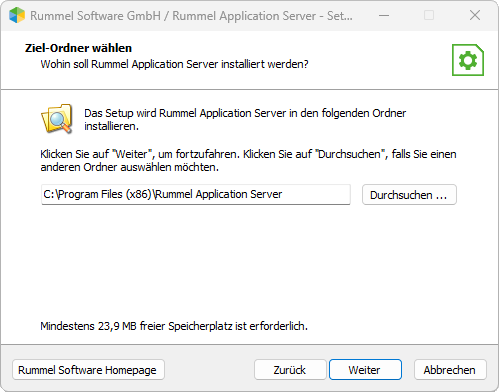Click the folder with magnifier icon
This screenshot has height=392, width=499.
point(57,119)
